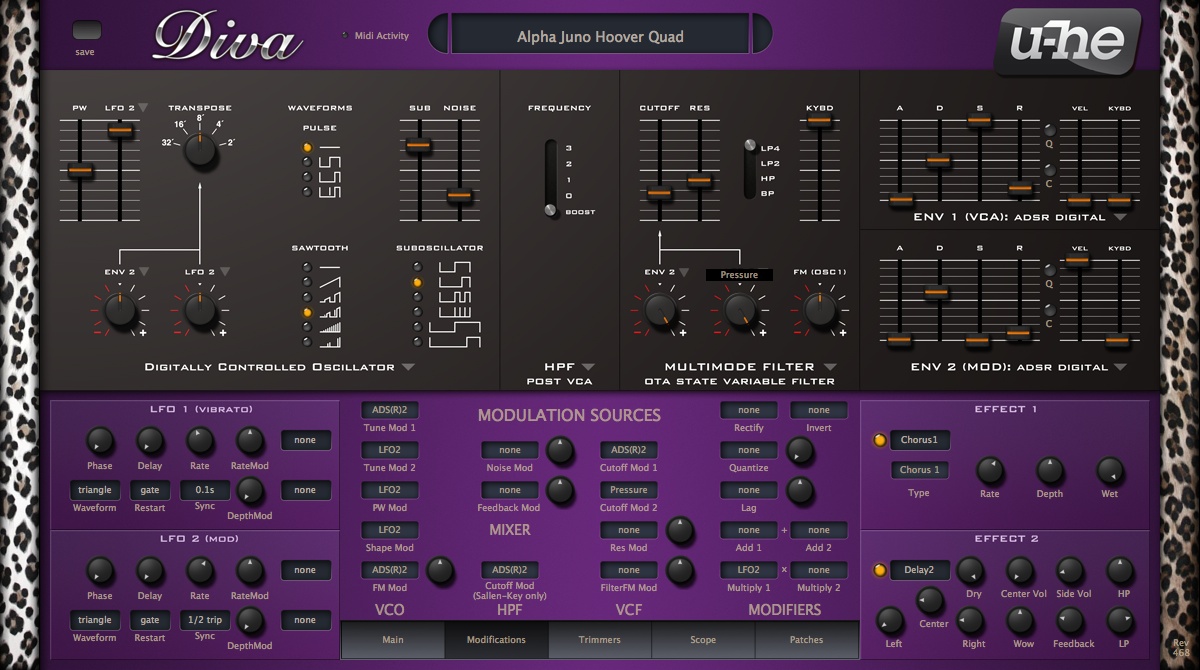This screenshot has height=670, width=1200.
Task: Click the Rate knob in Effect 1
Action: [989, 470]
